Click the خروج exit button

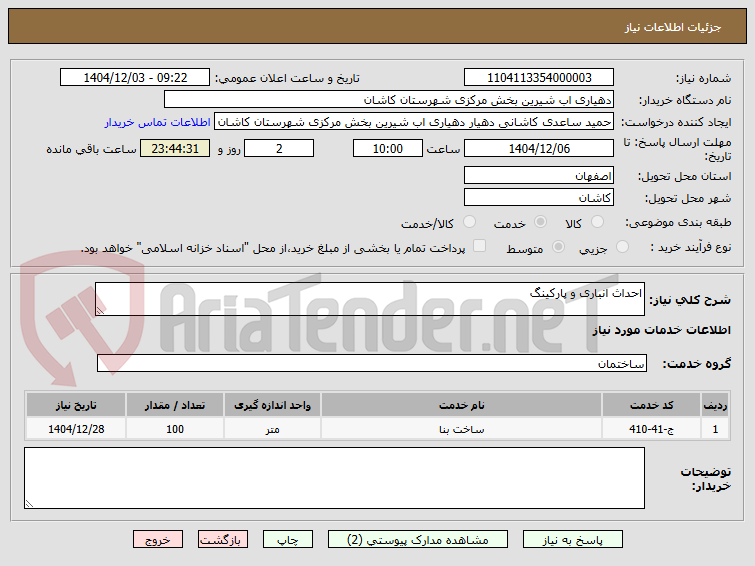158,540
